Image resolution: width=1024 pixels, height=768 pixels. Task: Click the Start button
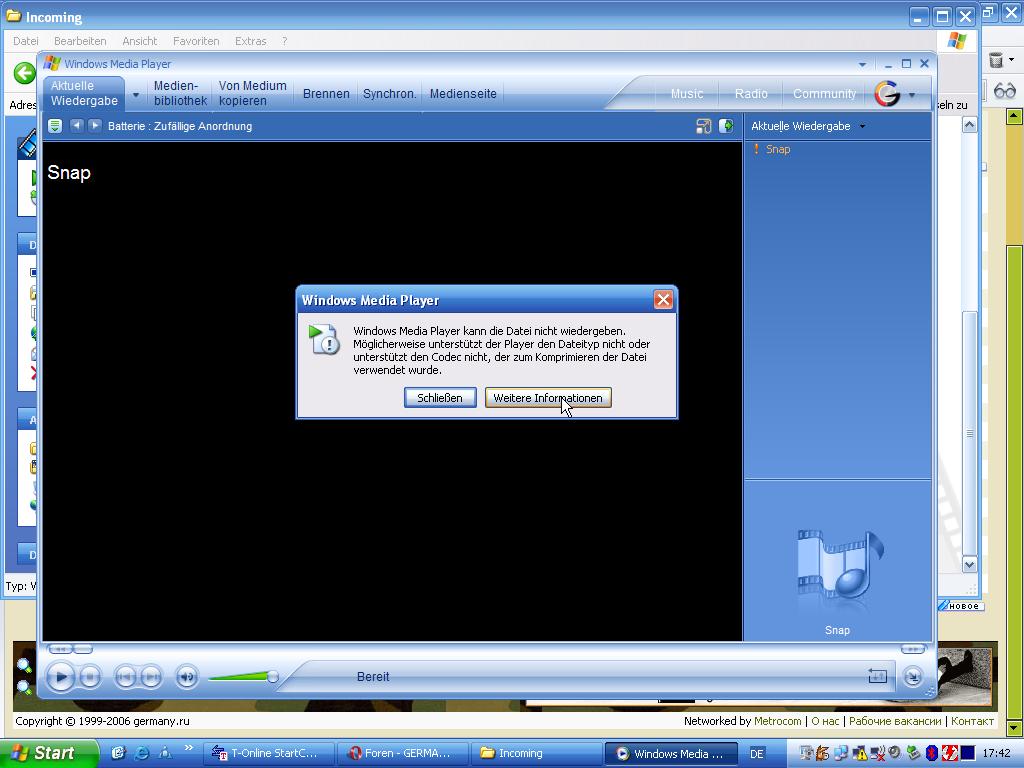point(49,753)
